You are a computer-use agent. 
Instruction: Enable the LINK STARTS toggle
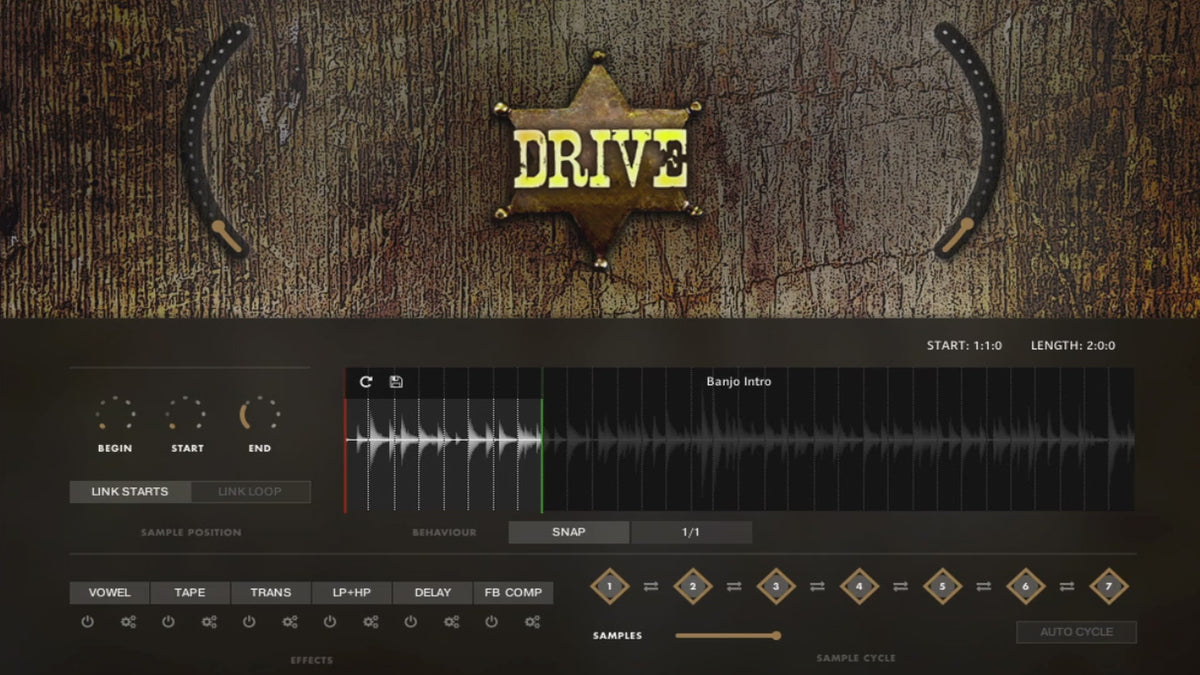click(130, 492)
